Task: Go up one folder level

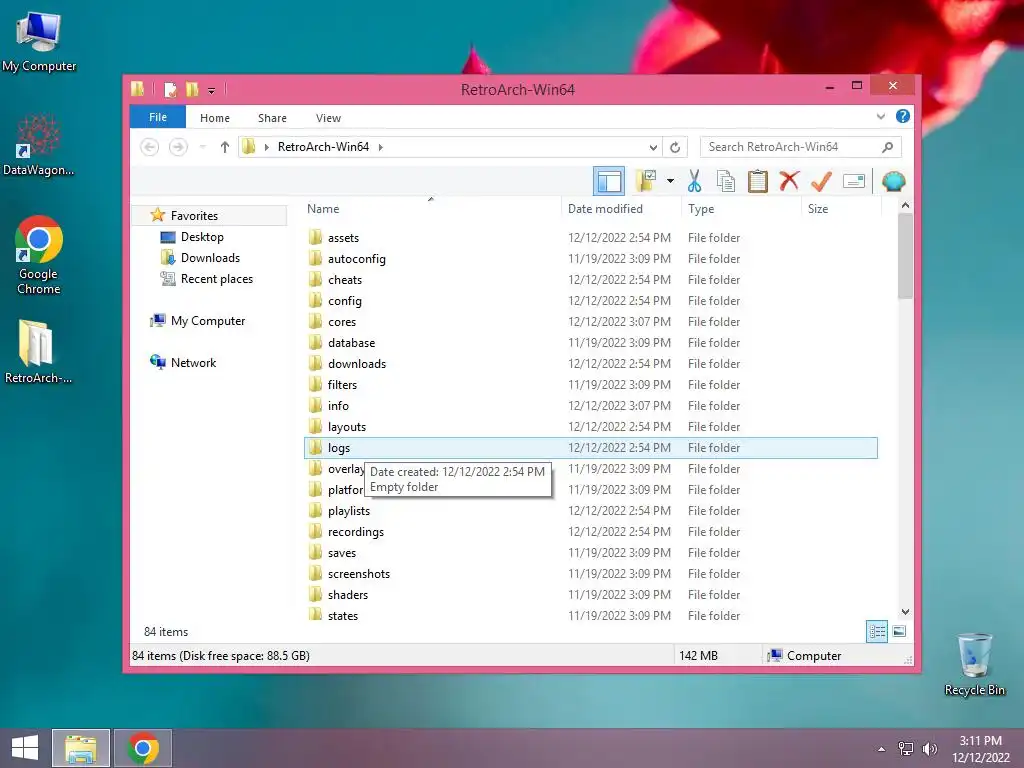Action: 225,147
